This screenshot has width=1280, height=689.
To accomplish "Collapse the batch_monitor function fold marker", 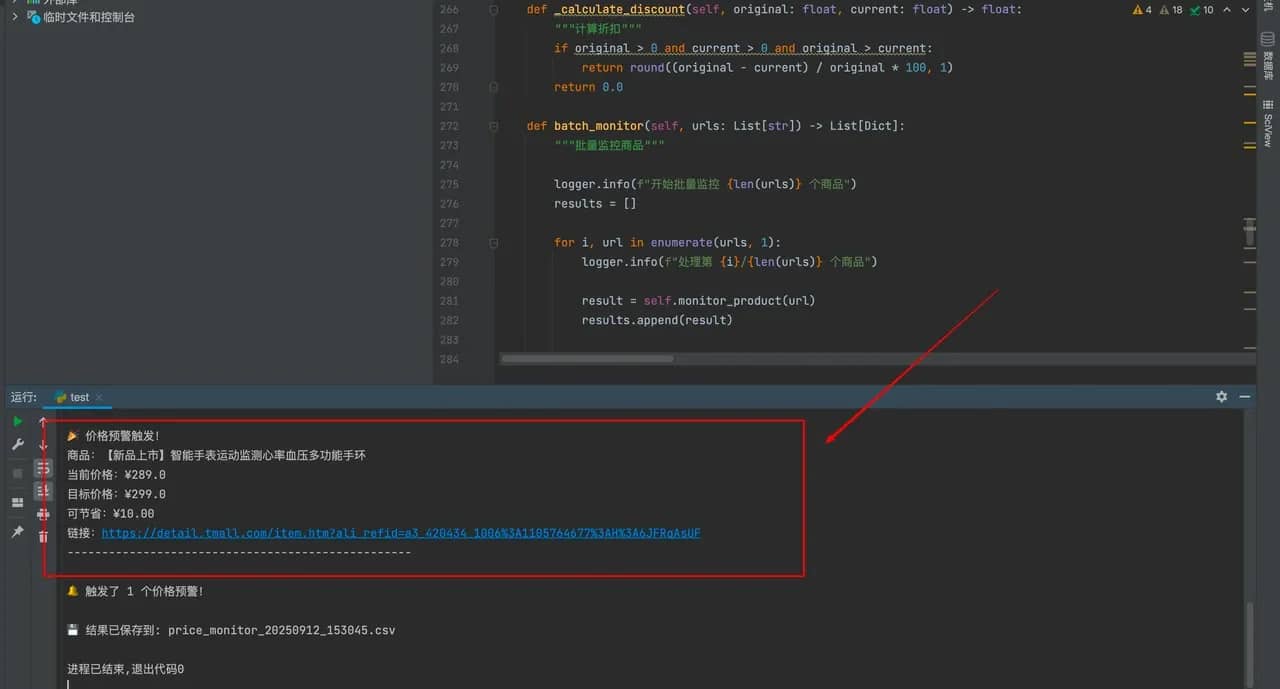I will [493, 127].
